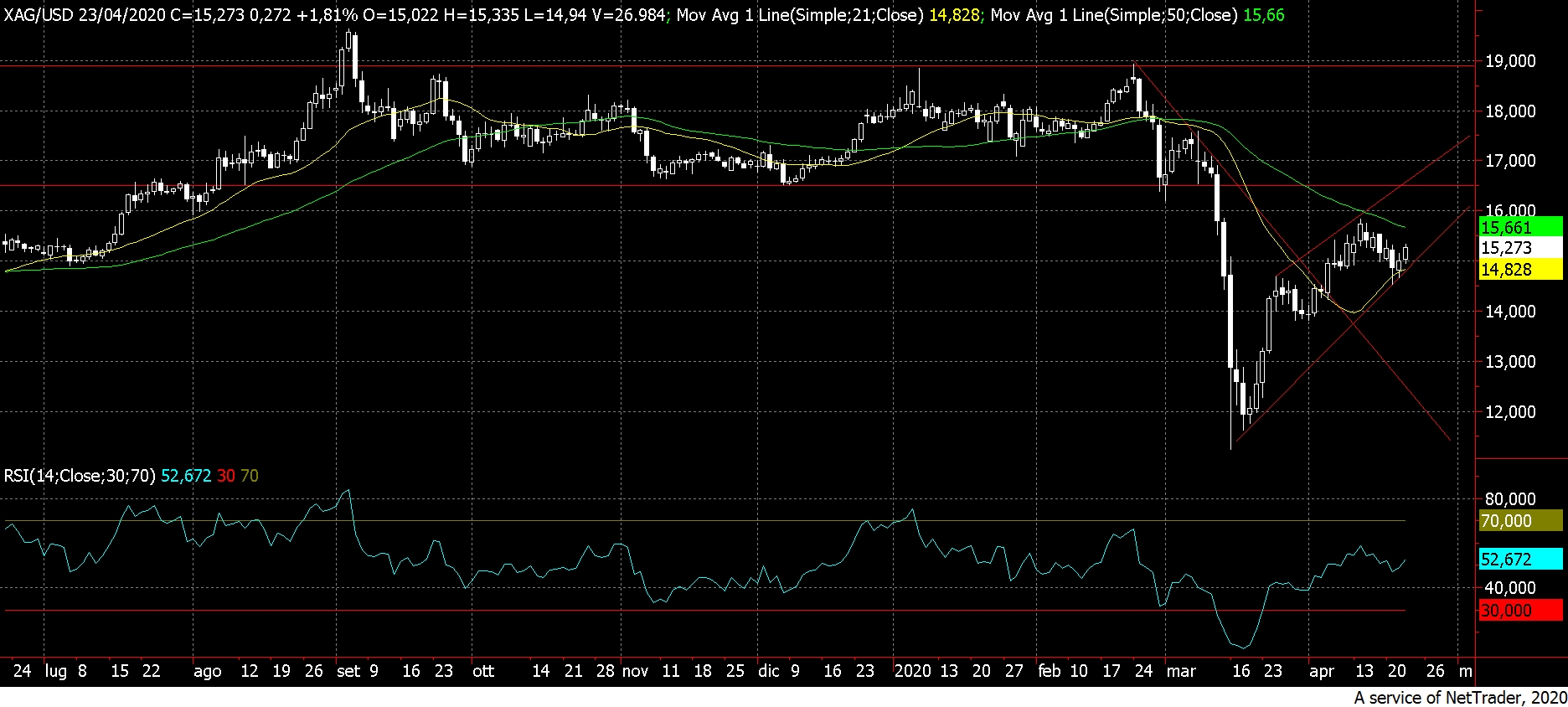Select the RSI(14;Close;30;70) indicator label

pyautogui.click(x=80, y=476)
